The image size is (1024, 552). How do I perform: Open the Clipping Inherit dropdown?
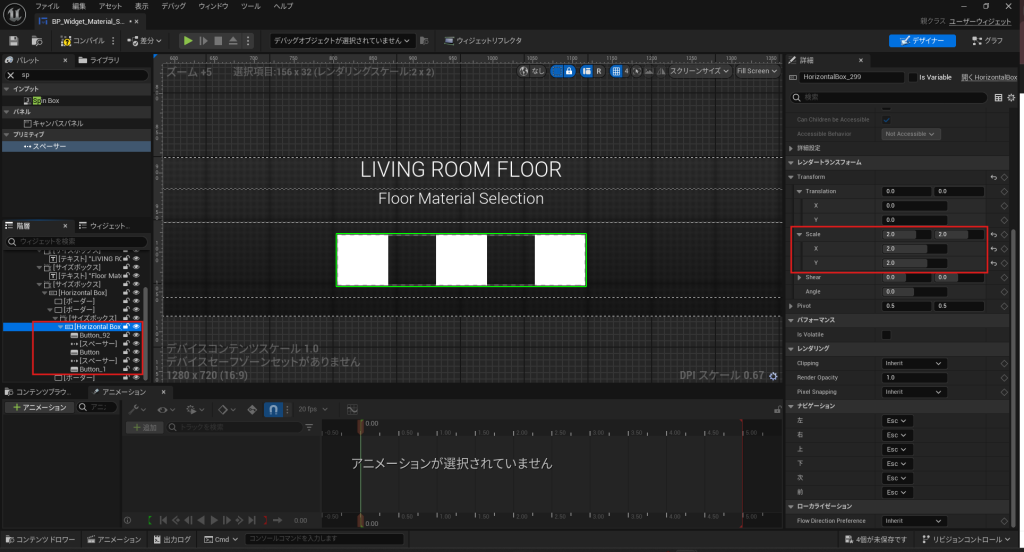913,363
